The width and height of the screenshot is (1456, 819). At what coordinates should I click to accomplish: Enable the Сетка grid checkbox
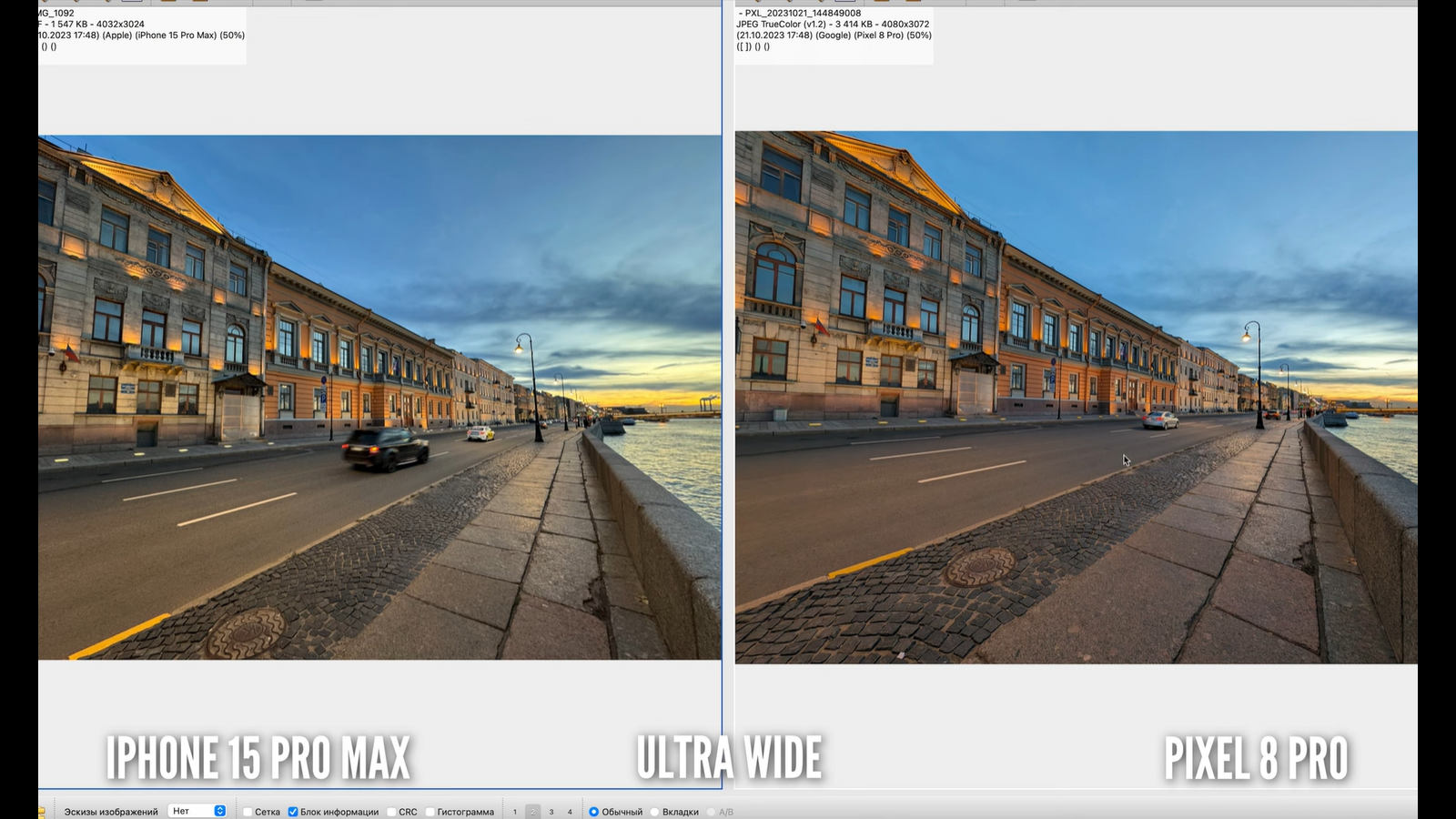coord(248,812)
